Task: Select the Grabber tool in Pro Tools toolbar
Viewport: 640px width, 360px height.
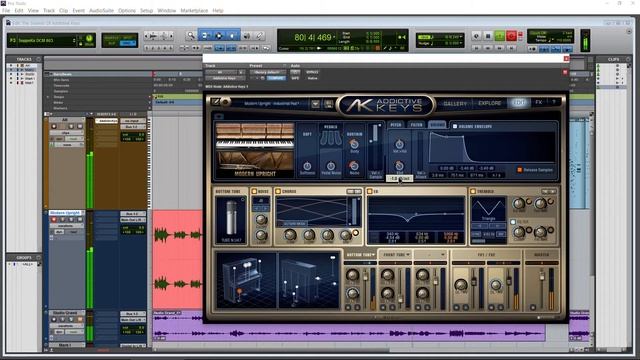Action: [x=232, y=36]
